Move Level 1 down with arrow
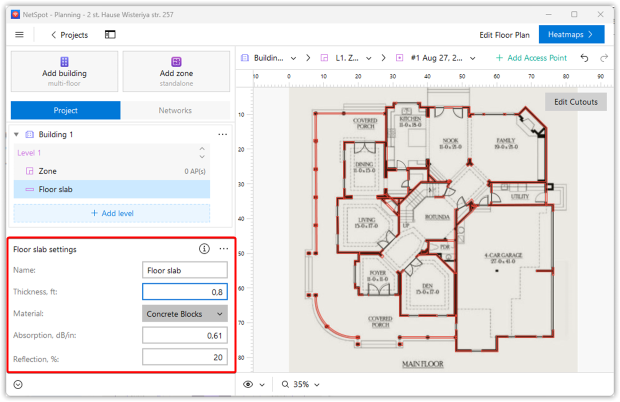Viewport: 620px width, 402px height. click(x=202, y=157)
